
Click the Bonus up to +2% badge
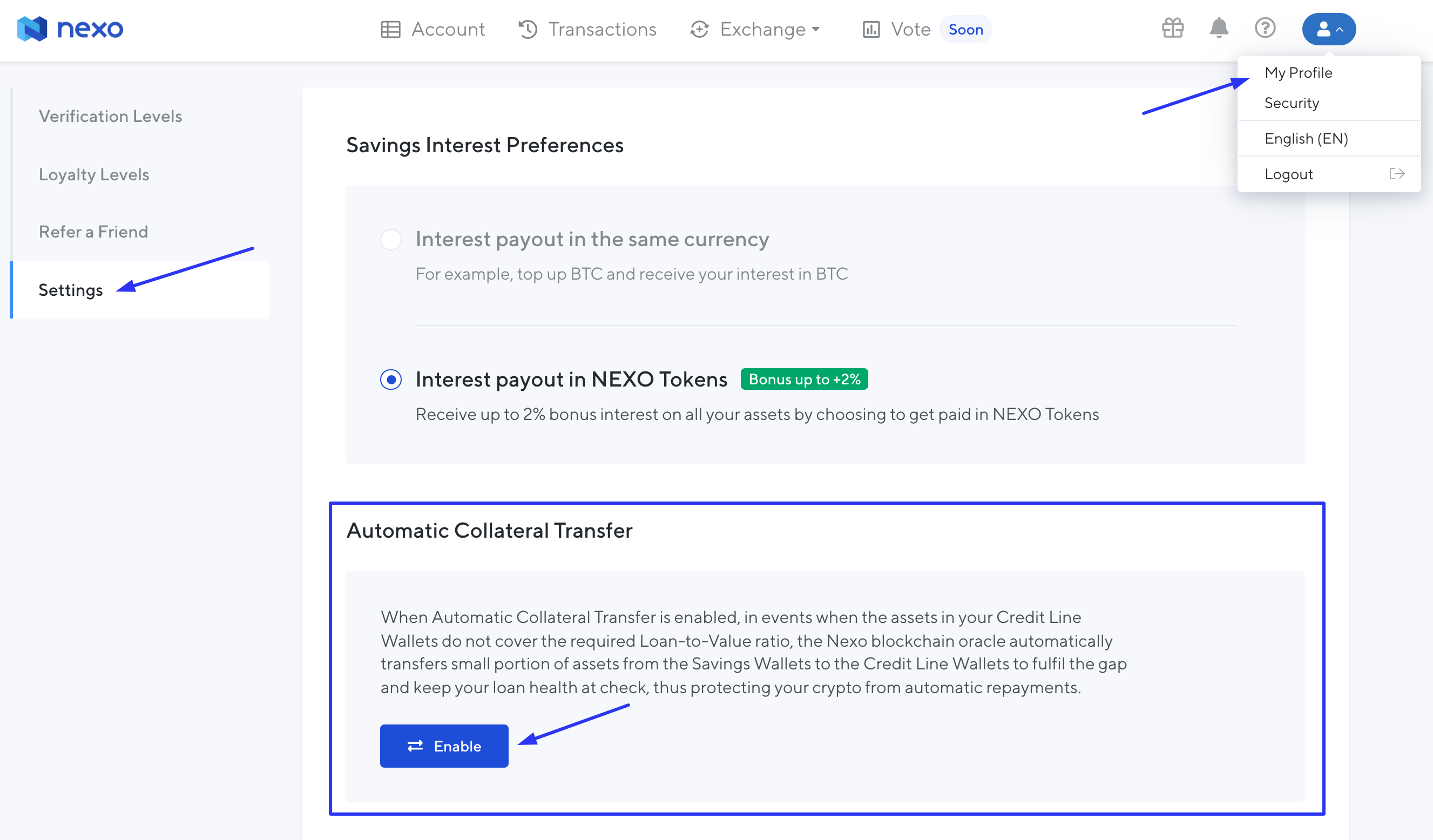[x=804, y=380]
